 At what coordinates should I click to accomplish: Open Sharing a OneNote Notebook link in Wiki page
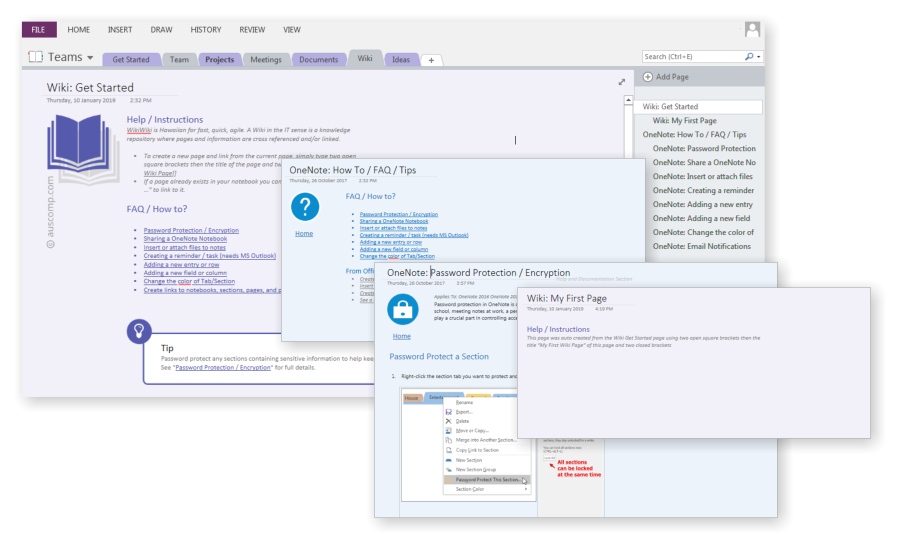[x=185, y=239]
